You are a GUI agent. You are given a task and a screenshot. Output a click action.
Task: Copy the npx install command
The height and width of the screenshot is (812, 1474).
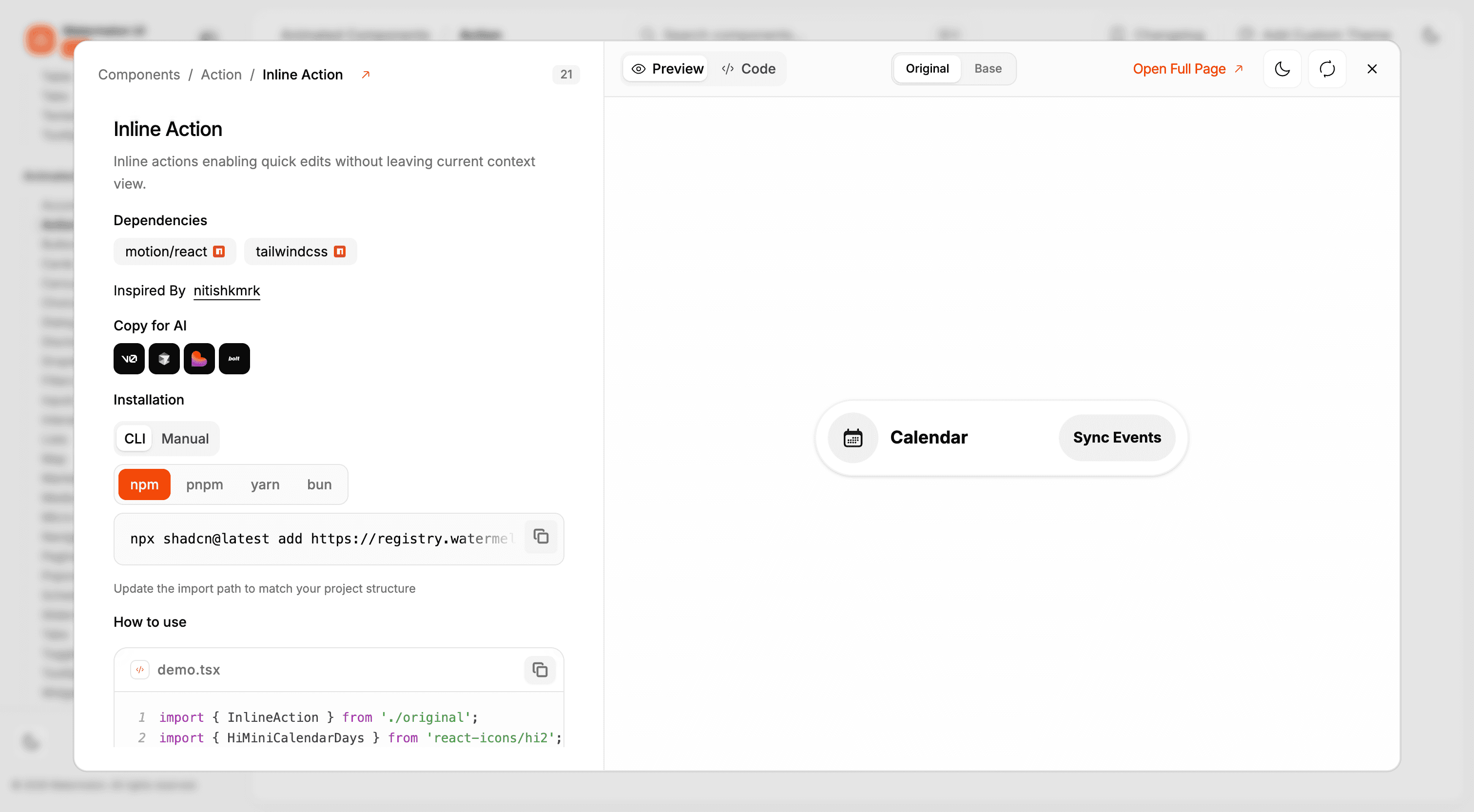[x=541, y=537]
